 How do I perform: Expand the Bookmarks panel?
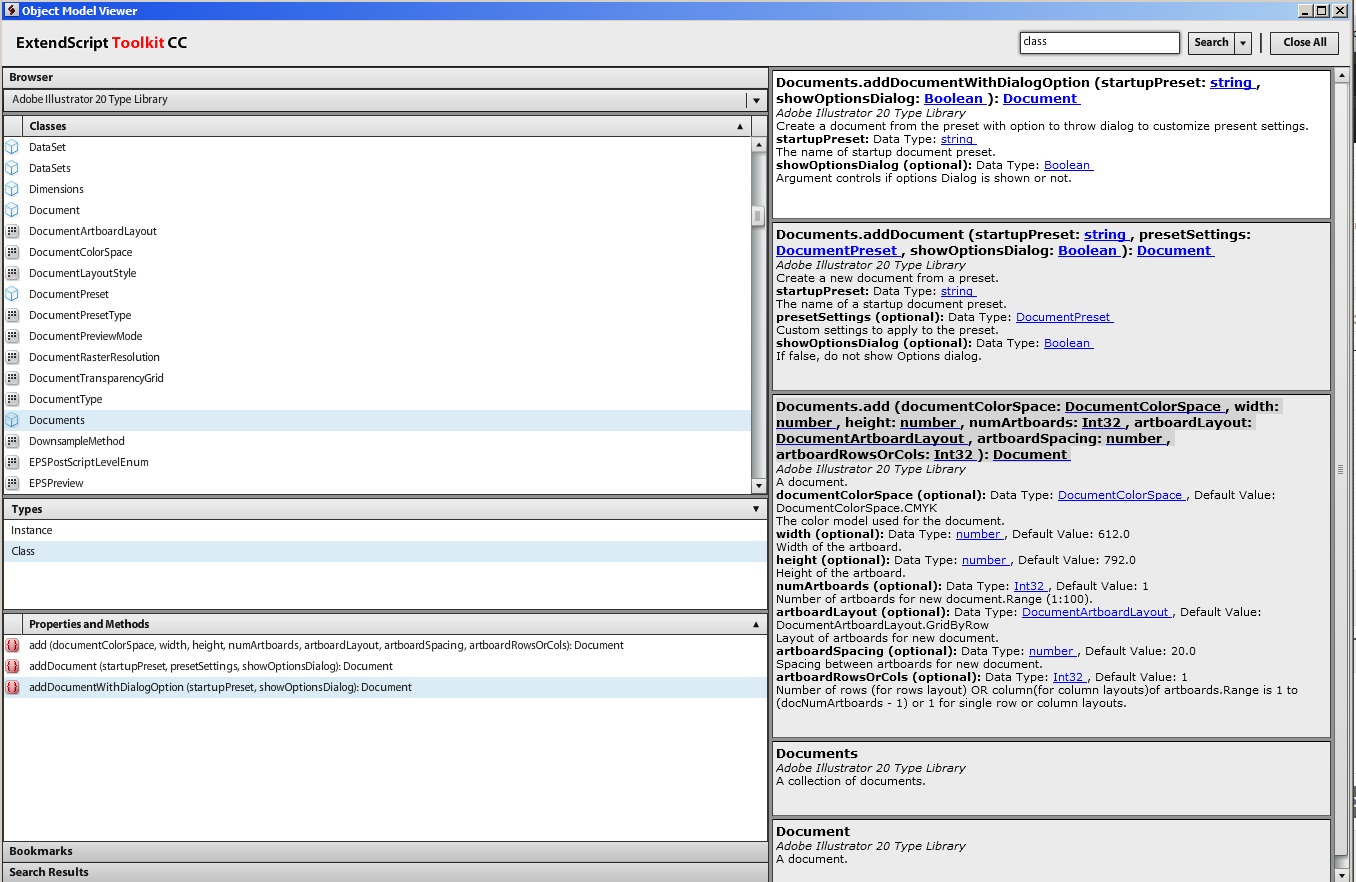(x=385, y=851)
